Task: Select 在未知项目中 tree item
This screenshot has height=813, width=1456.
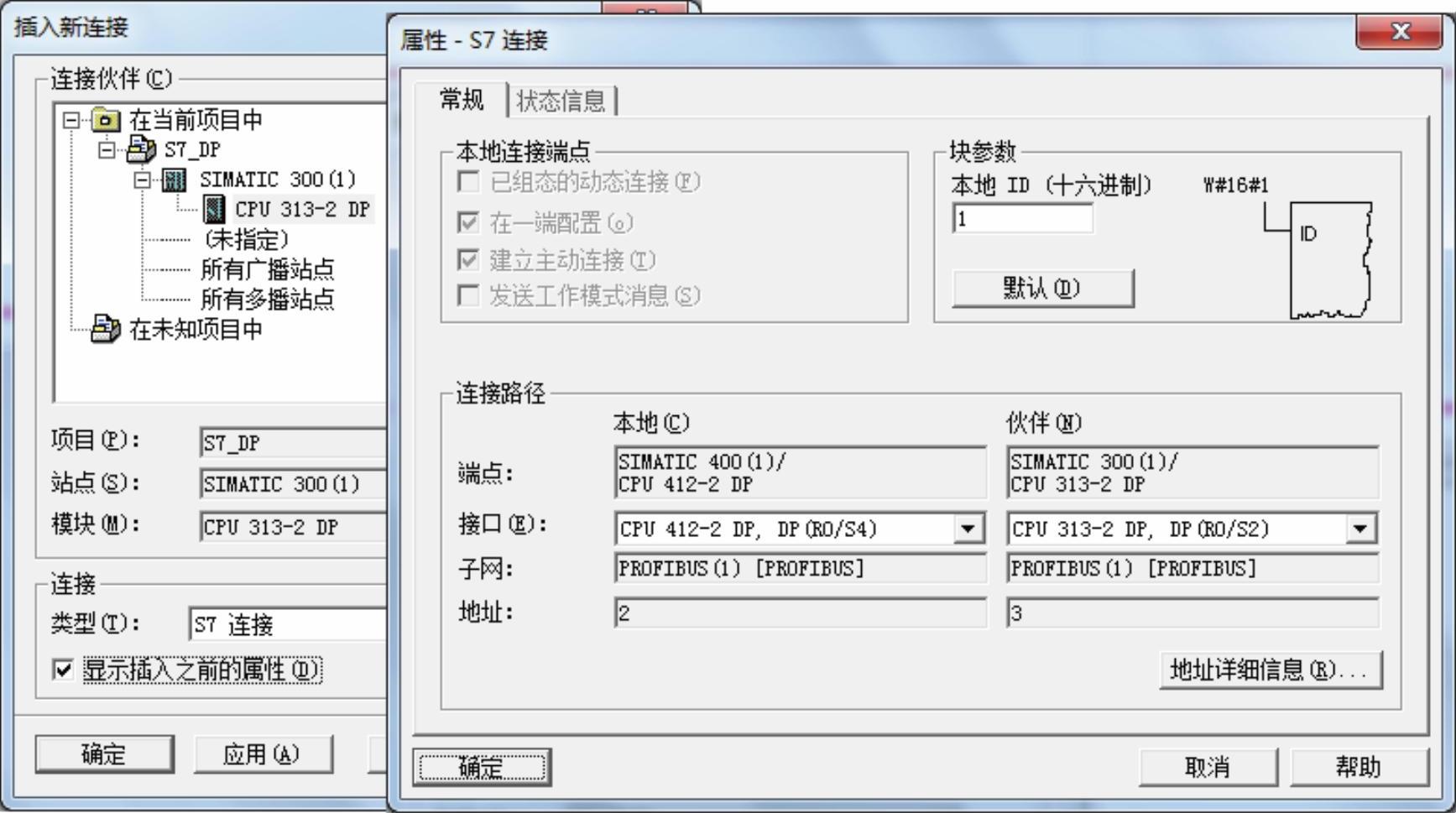Action: pos(196,329)
